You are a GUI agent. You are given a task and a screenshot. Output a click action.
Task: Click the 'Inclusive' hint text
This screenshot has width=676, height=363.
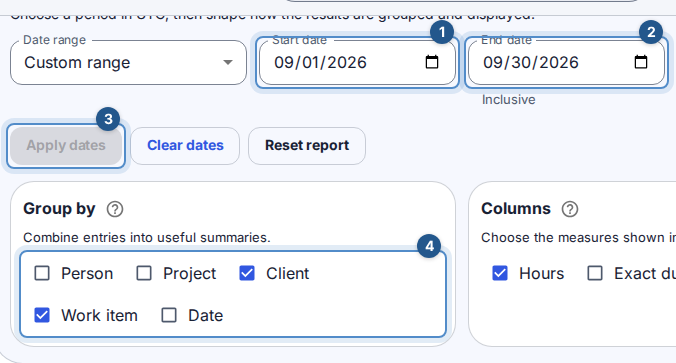click(x=509, y=100)
